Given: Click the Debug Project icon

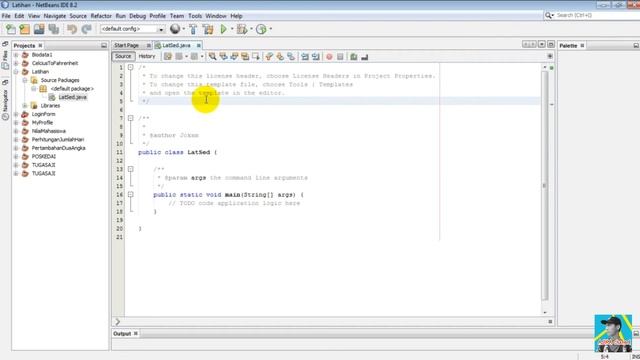Looking at the screenshot, I should (x=242, y=29).
